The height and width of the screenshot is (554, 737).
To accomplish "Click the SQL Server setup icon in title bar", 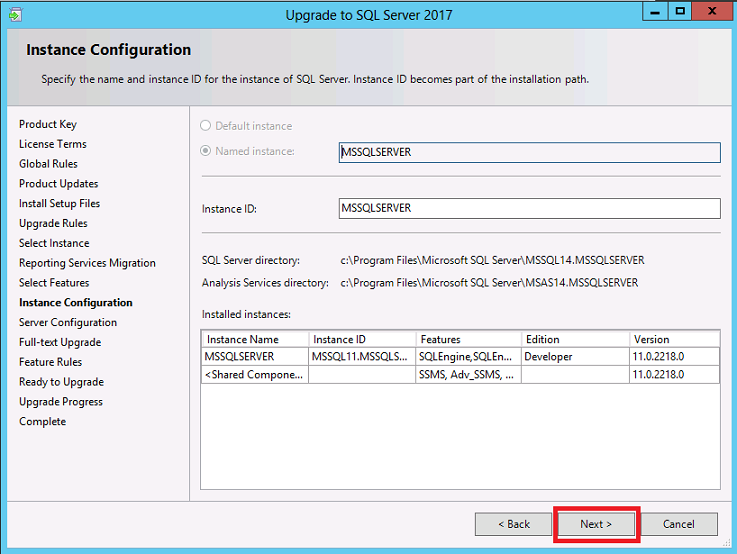I will click(15, 15).
